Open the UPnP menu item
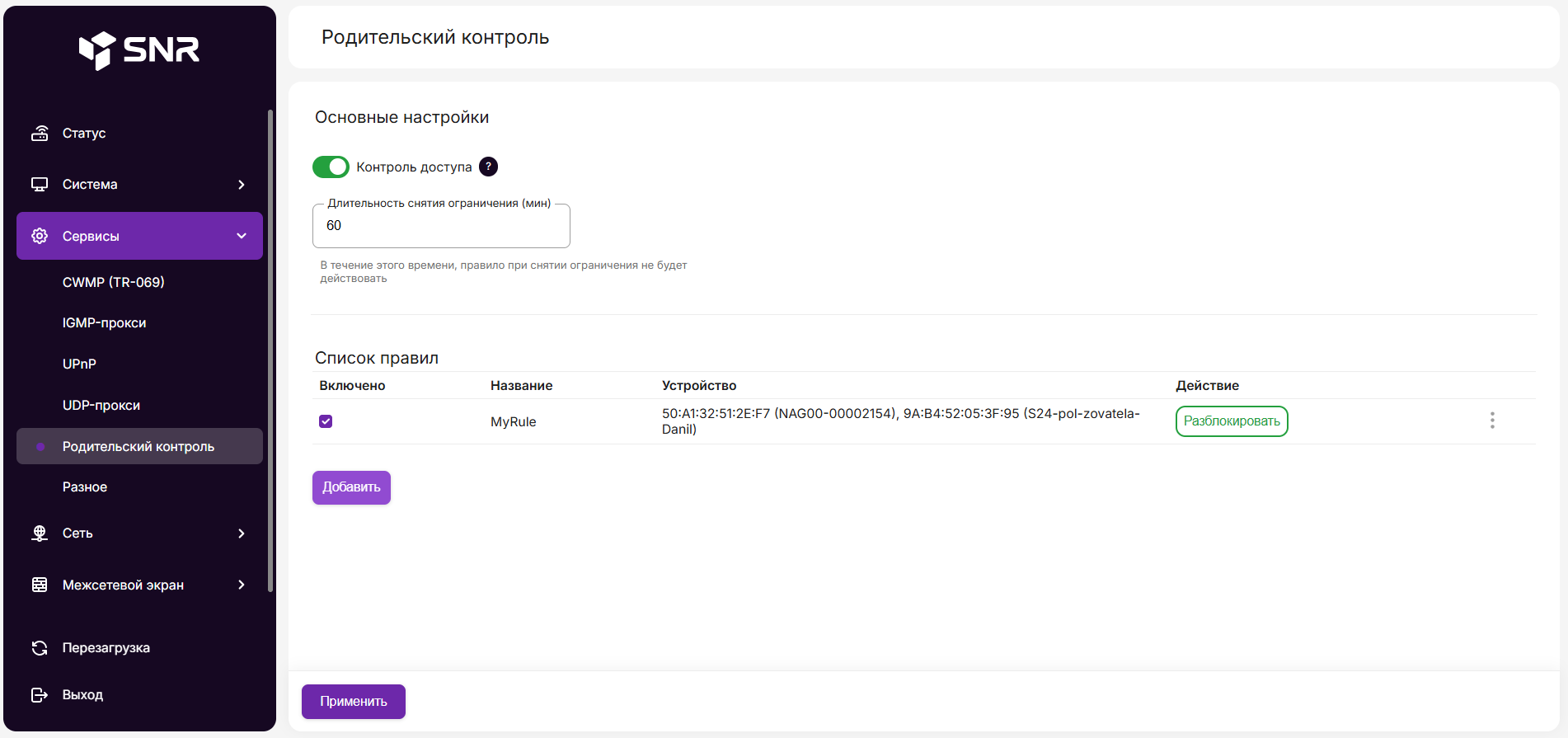The image size is (1568, 738). 79,364
